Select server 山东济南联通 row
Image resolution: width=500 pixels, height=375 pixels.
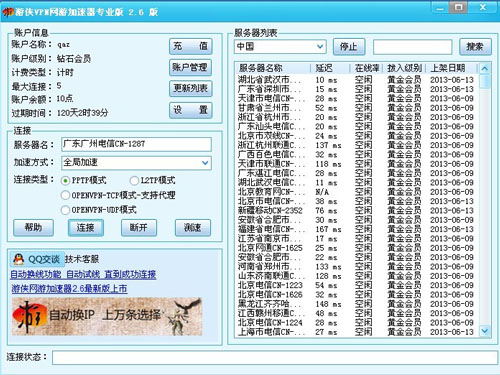tap(357, 276)
